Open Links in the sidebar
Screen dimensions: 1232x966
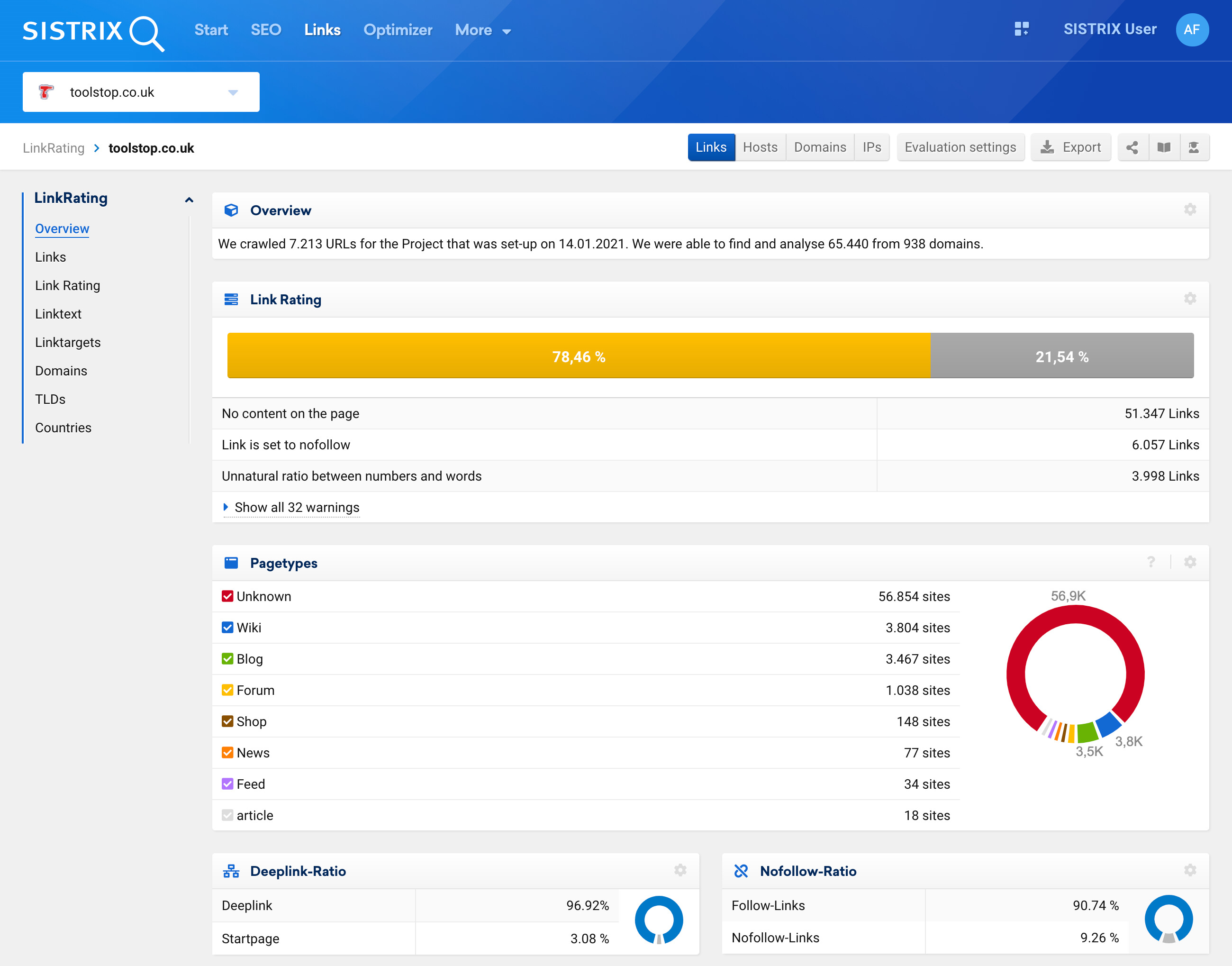click(x=50, y=257)
